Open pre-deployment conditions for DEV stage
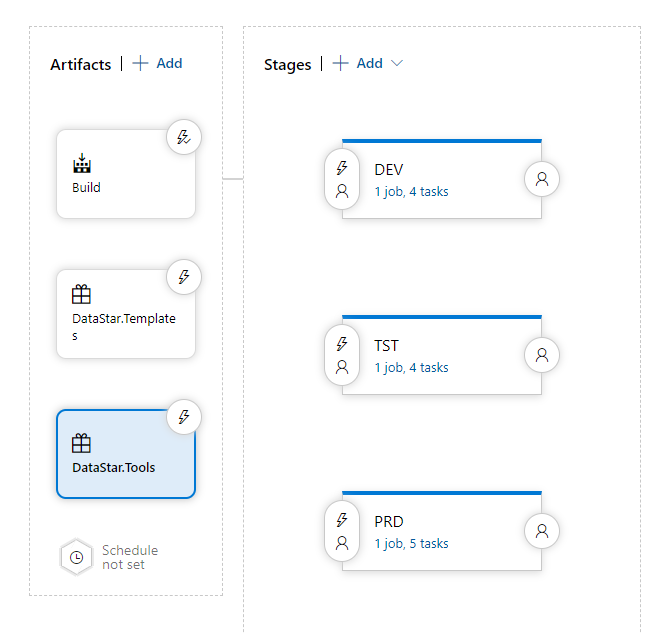 (342, 179)
